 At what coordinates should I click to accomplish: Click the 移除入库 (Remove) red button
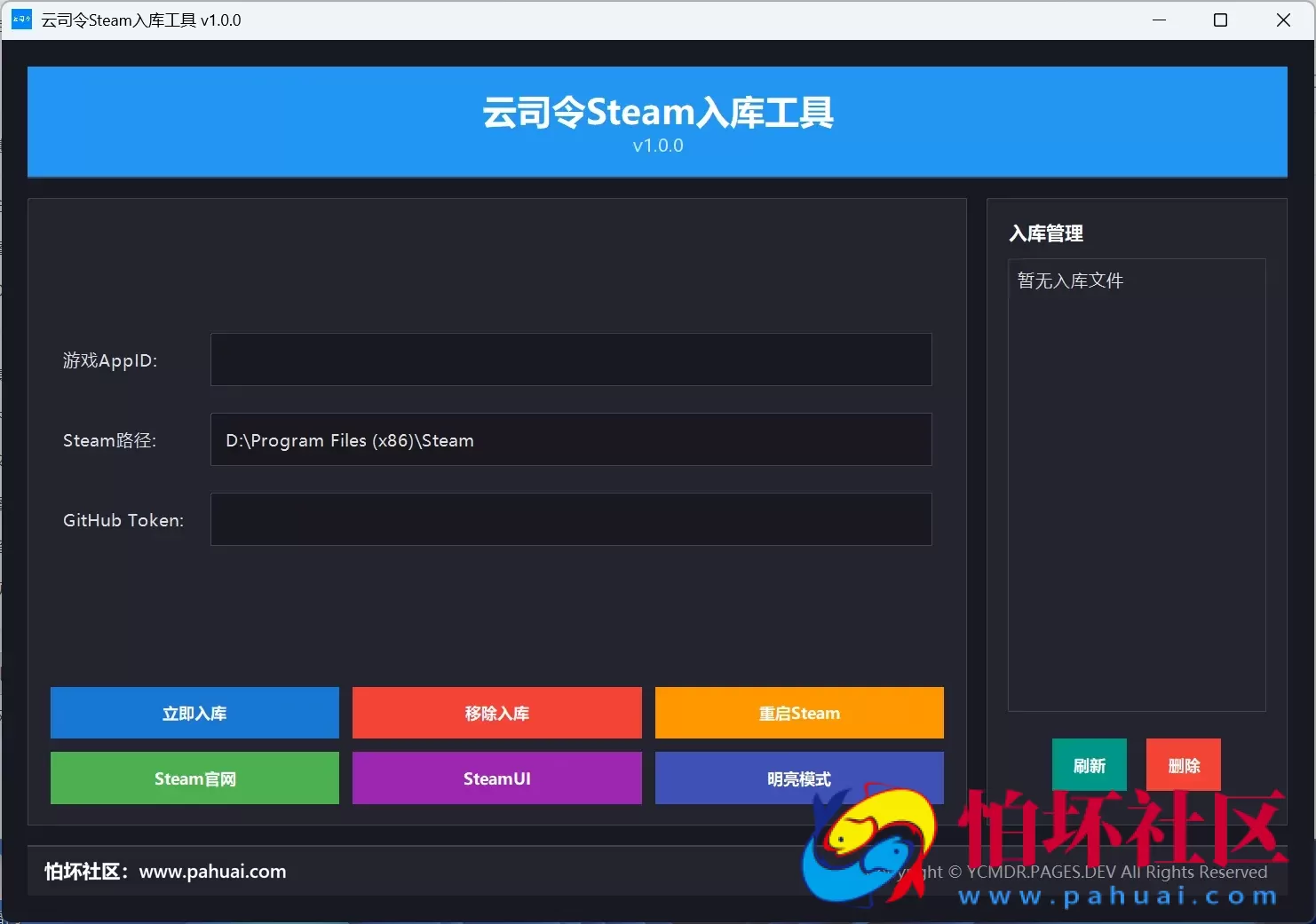click(496, 713)
